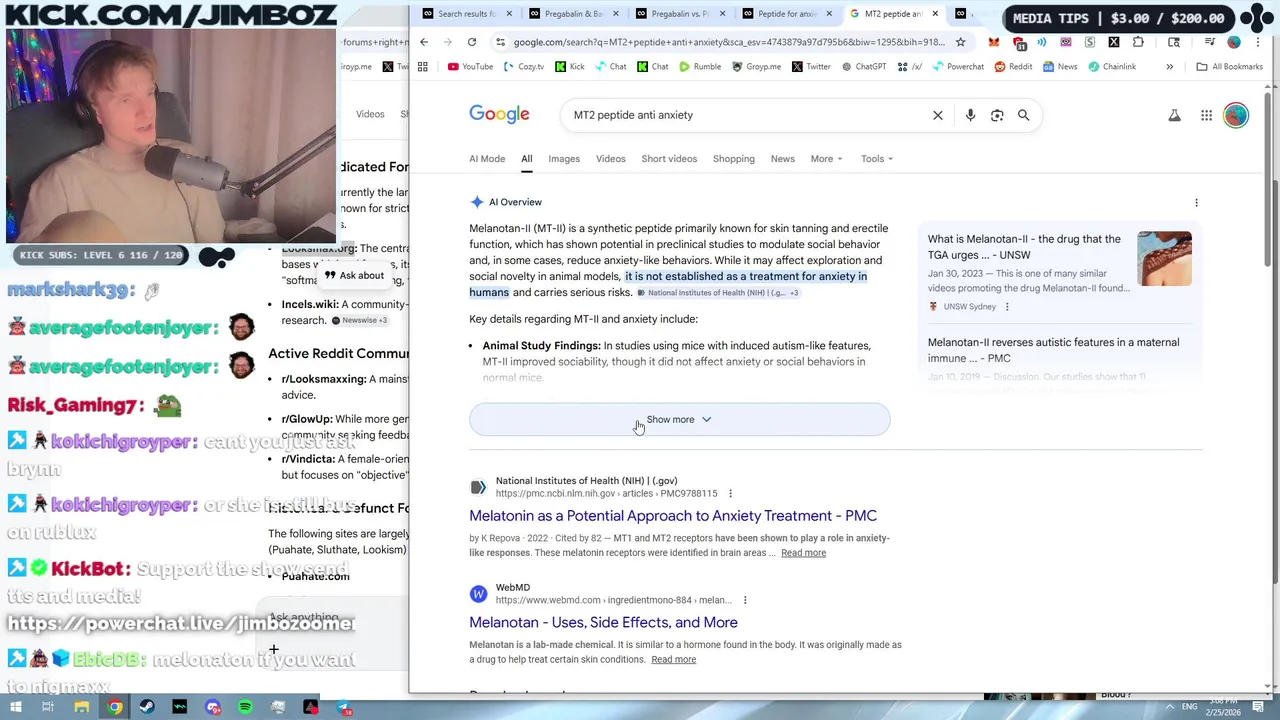Switch to the 'Pregabalin & Ba' browser tab

tap(572, 14)
